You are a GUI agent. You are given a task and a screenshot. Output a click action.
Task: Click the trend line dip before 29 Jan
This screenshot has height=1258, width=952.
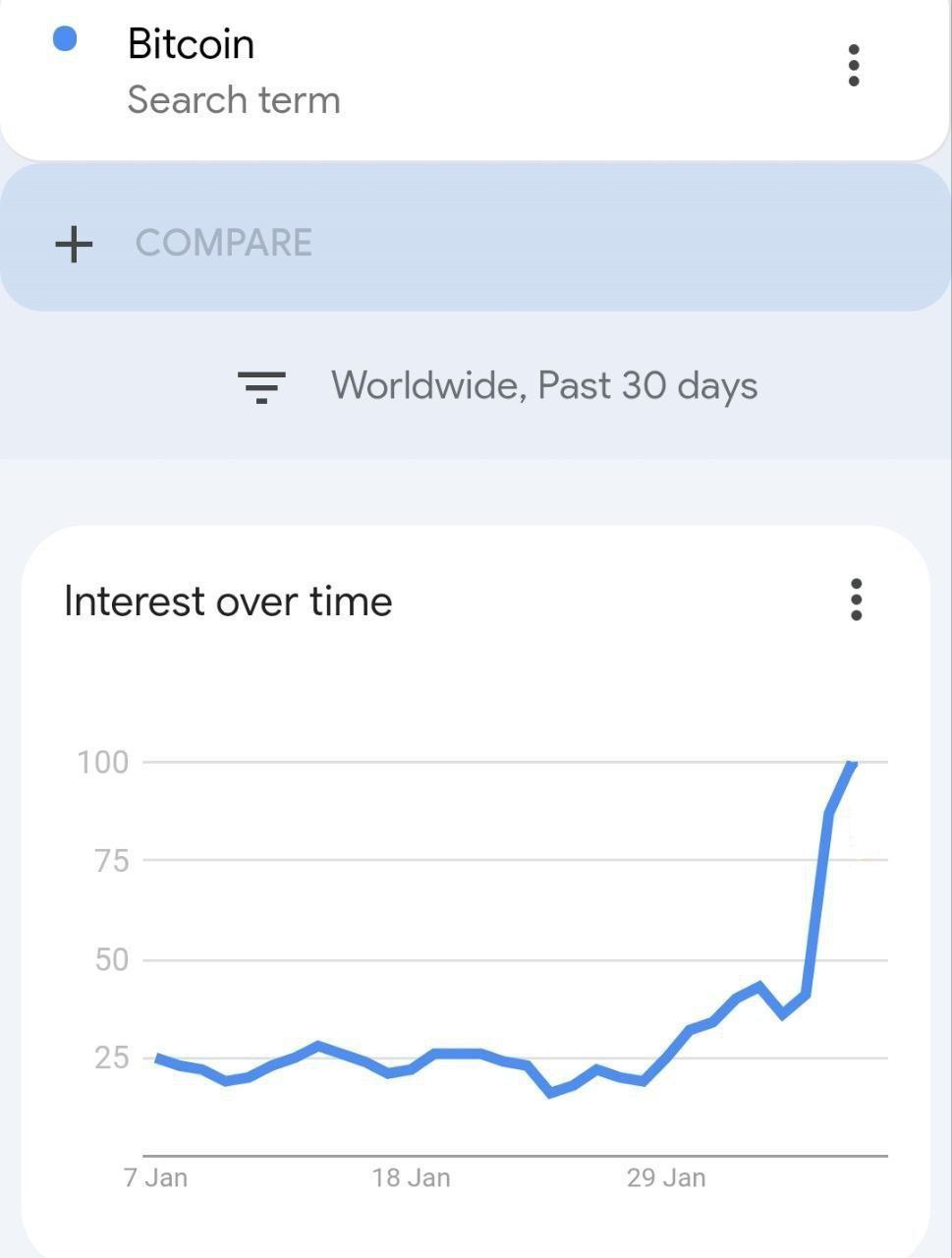click(x=550, y=1092)
